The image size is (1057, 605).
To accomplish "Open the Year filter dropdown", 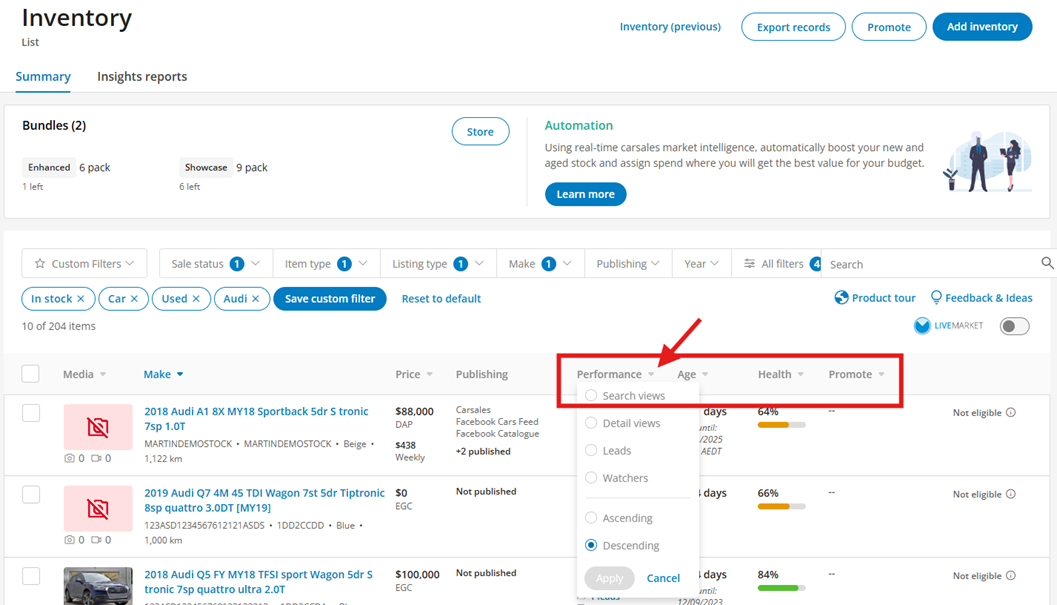I will click(701, 264).
